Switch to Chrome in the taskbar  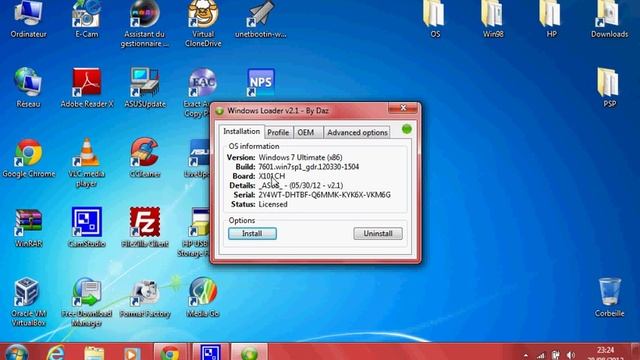(170, 353)
